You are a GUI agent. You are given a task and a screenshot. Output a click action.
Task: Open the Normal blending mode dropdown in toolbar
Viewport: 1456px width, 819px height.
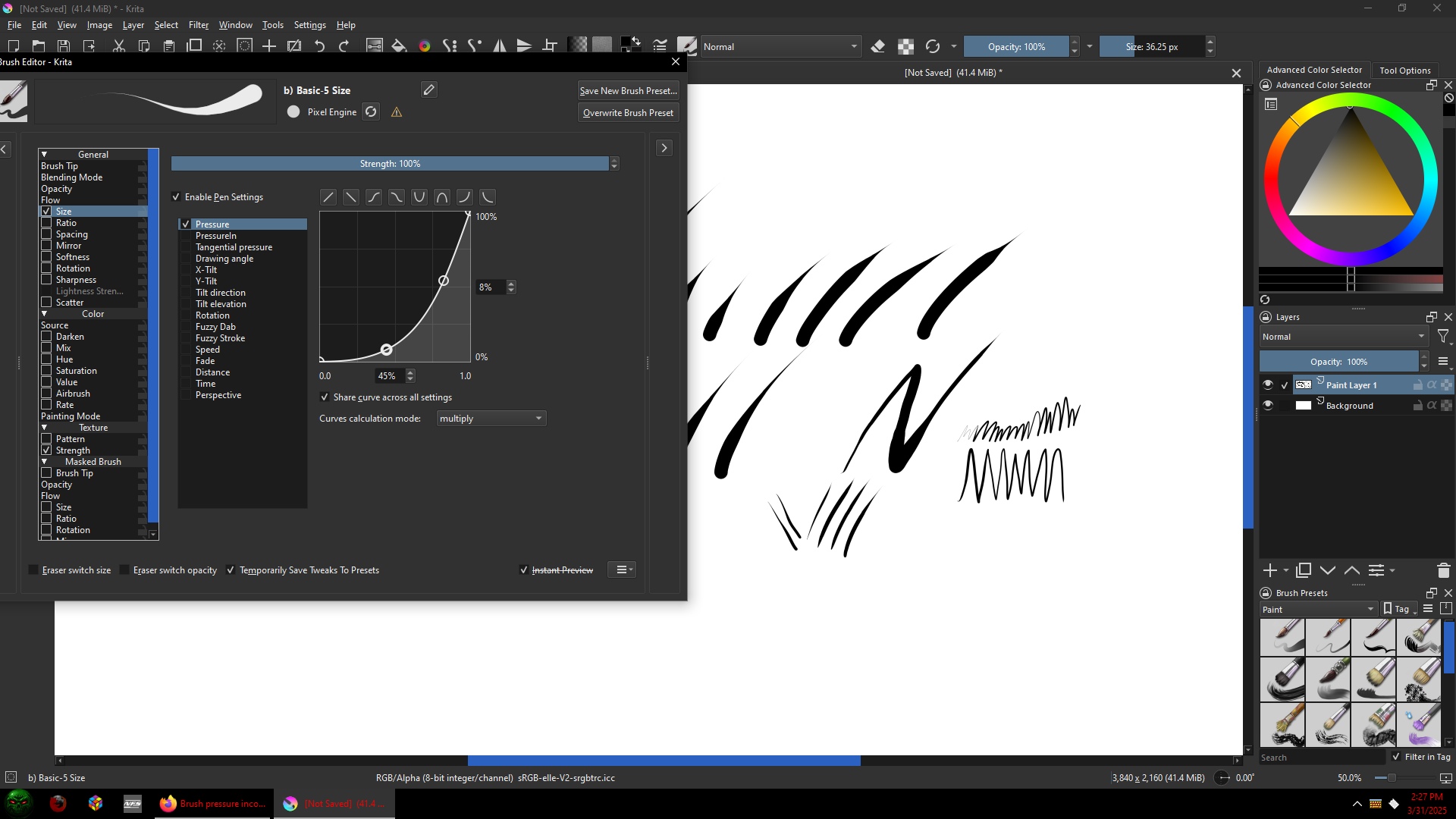pyautogui.click(x=780, y=47)
